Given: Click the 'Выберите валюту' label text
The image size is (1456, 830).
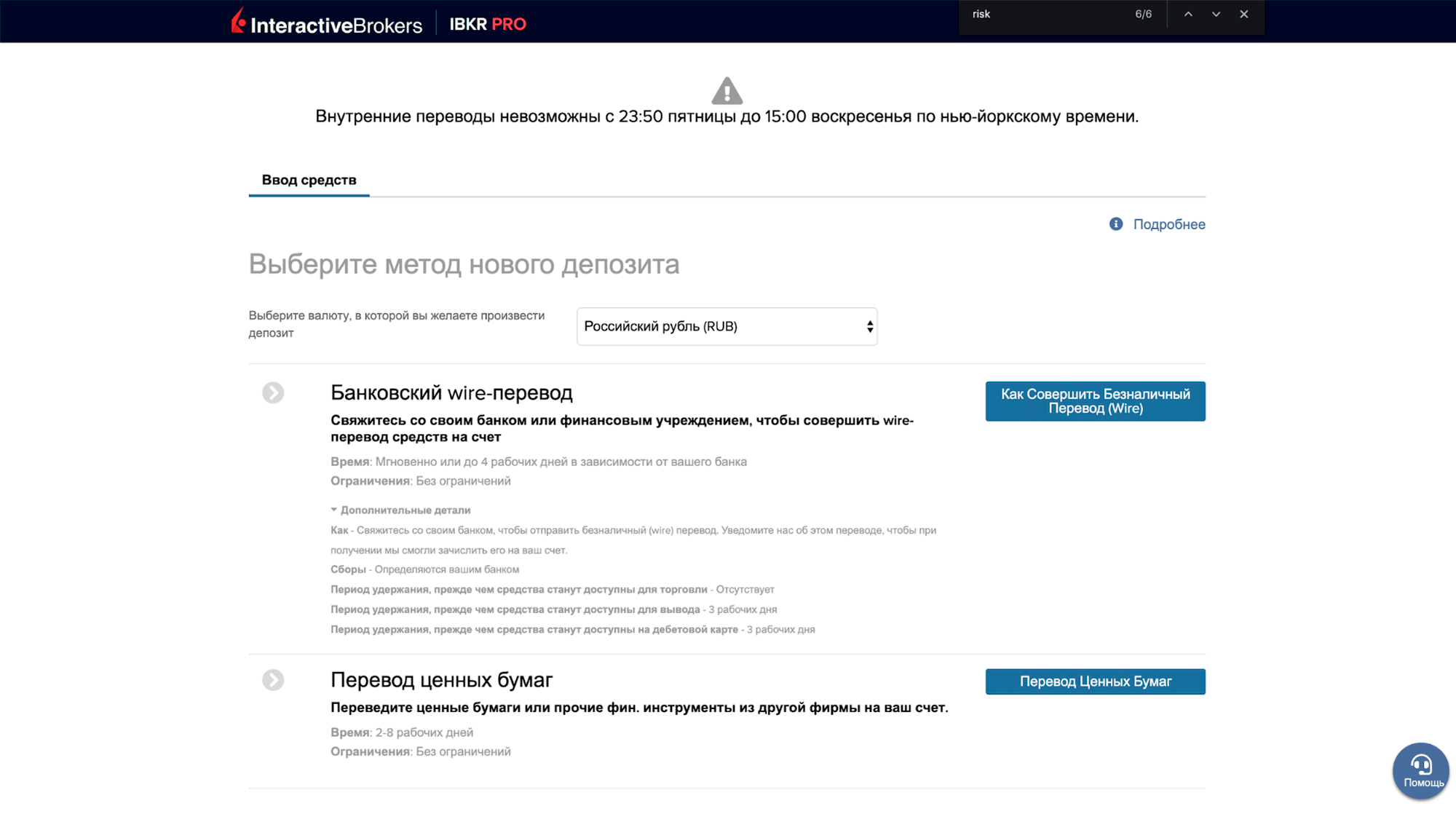Looking at the screenshot, I should pos(397,324).
